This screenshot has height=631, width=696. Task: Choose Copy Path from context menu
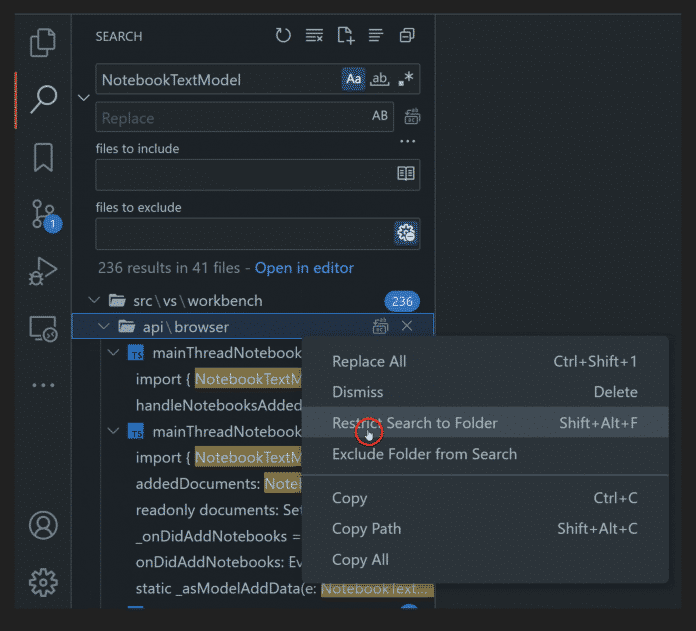coord(485,528)
